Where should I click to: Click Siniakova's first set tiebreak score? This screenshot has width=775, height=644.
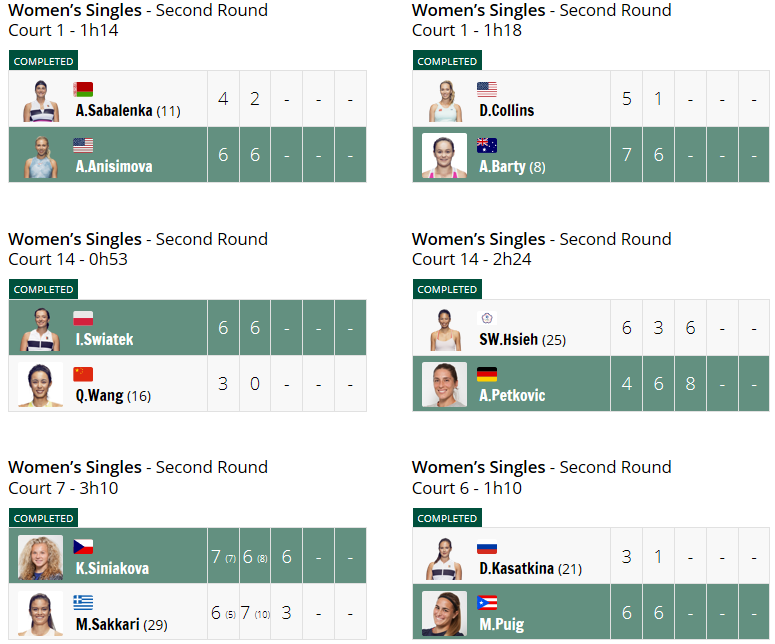tap(231, 559)
